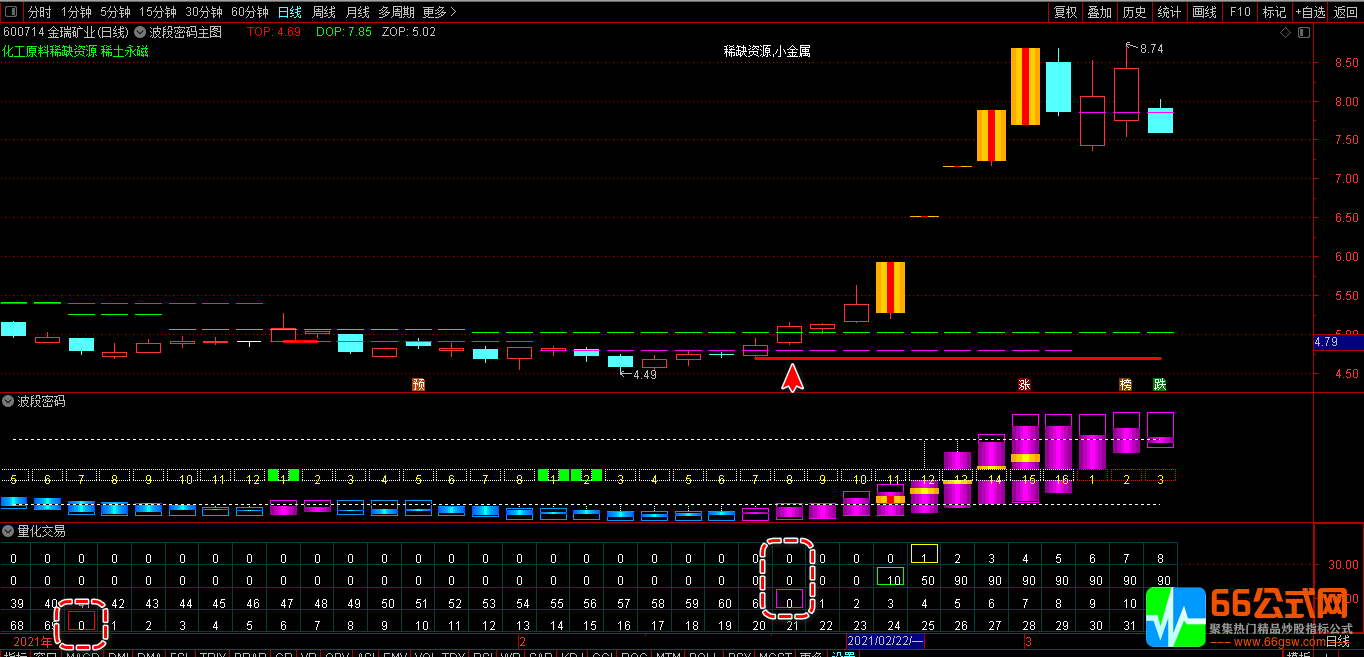This screenshot has height=657, width=1364.
Task: Collapse the 波段密码 sub-panel arrow
Action: click(9, 401)
